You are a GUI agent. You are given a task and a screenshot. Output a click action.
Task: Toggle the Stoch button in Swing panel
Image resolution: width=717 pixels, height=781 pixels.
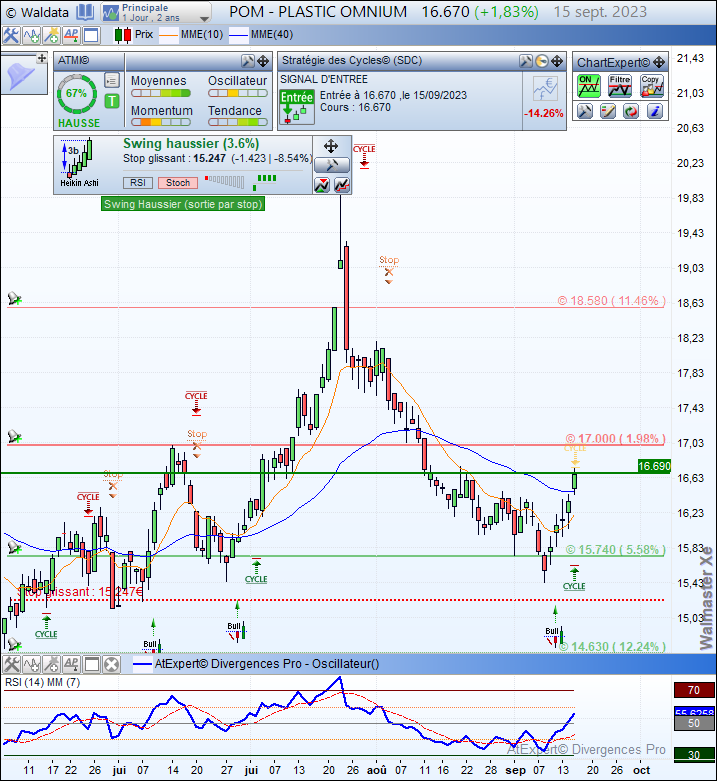click(178, 183)
